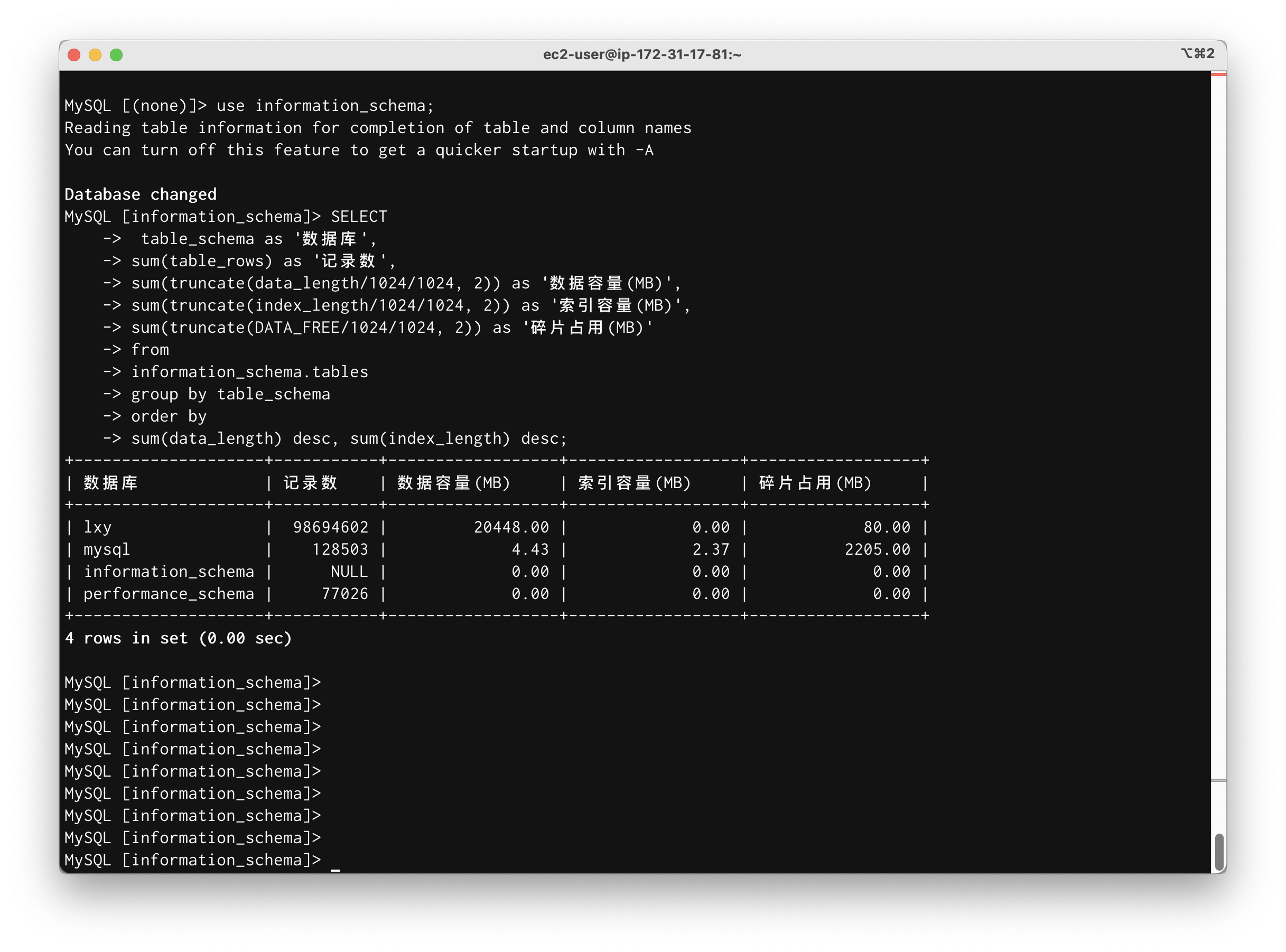This screenshot has width=1286, height=952.
Task: Maximize the terminal with green button
Action: tap(116, 55)
